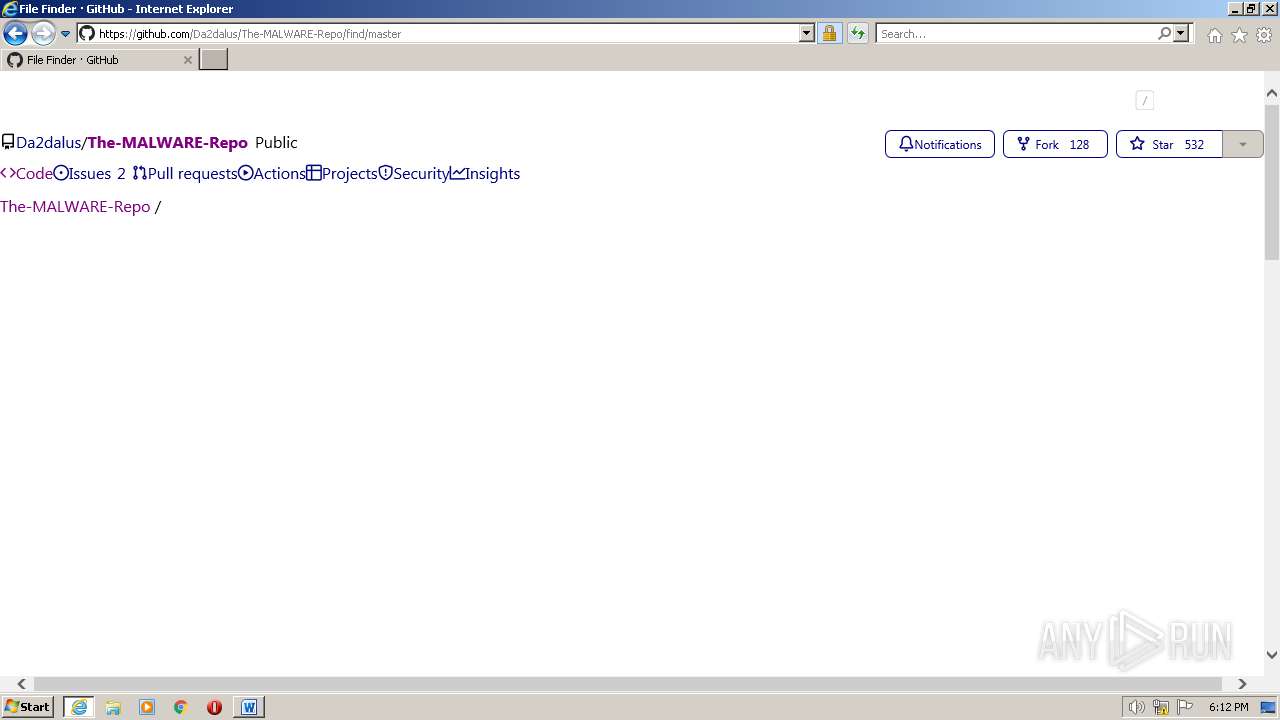The height and width of the screenshot is (720, 1280).
Task: Select the URL in the address bar
Action: coord(250,34)
